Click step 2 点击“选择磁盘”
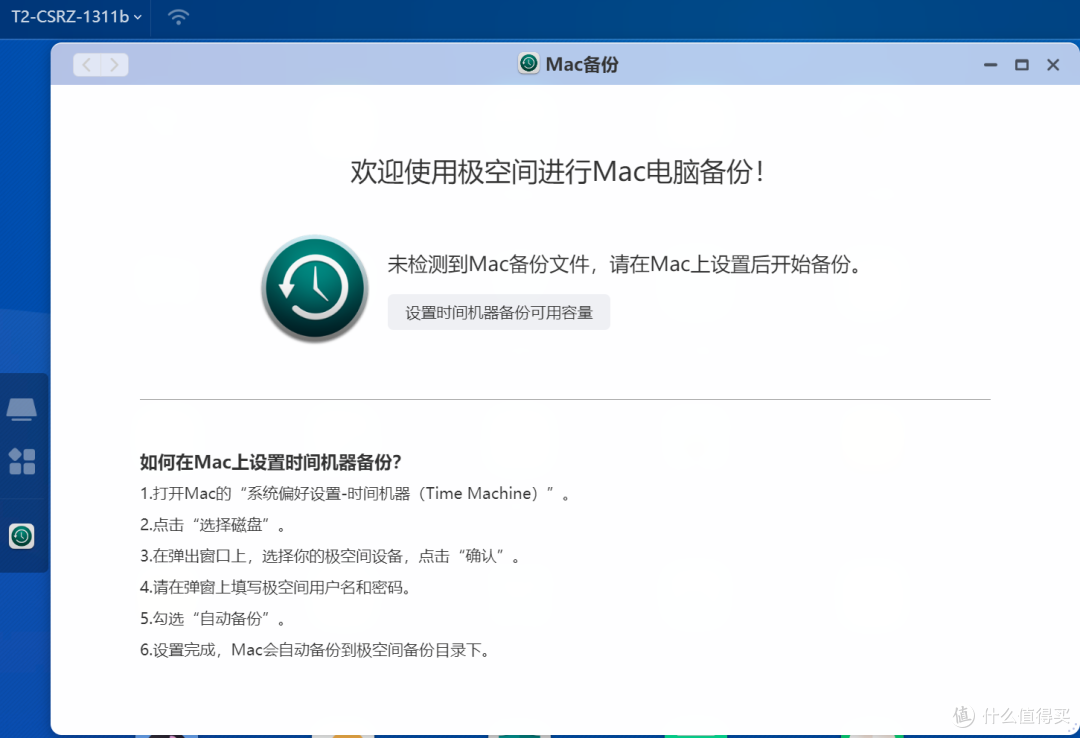Screen dimensions: 1080x738 [x=212, y=525]
